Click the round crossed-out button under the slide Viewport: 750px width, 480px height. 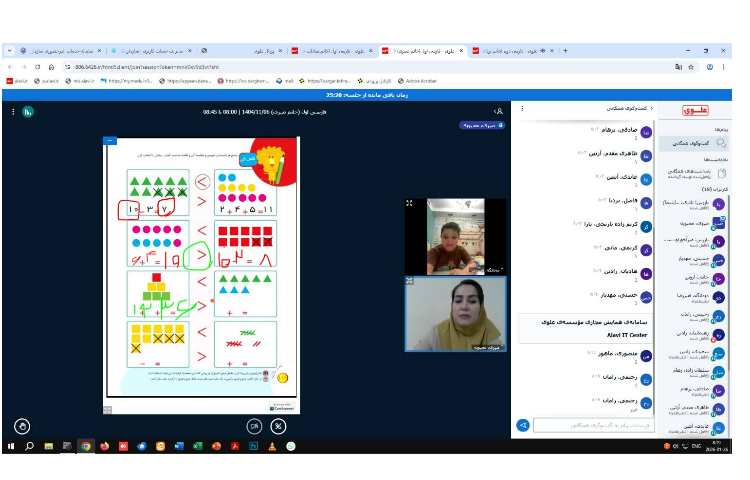[278, 425]
